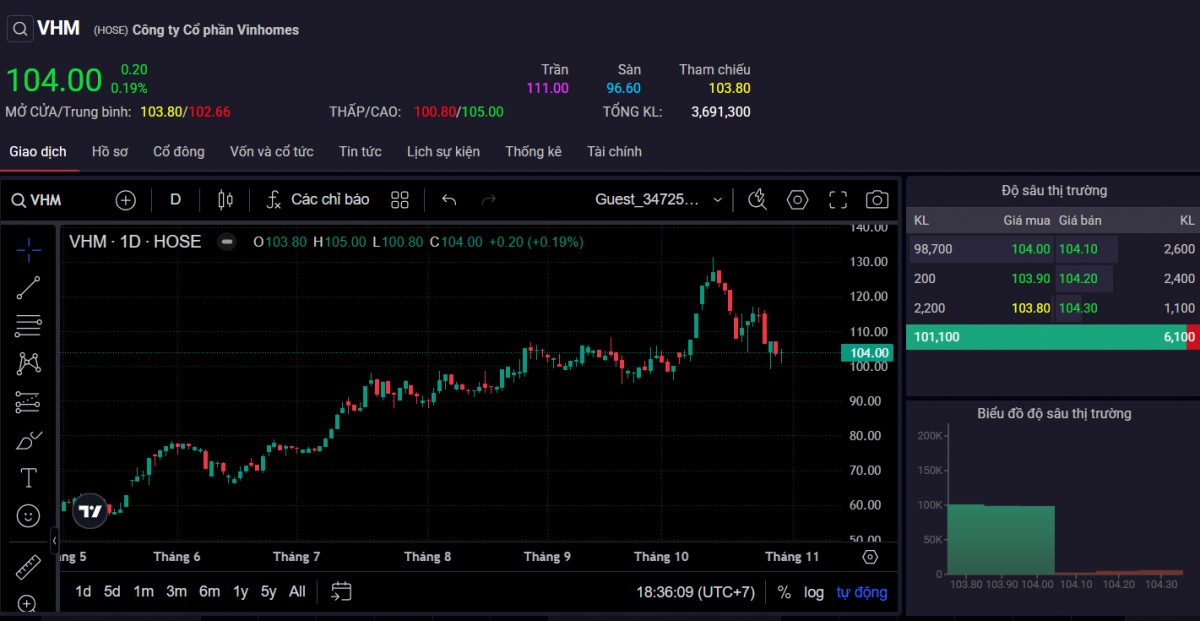Switch to the Hồ sơ tab
The image size is (1200, 621).
(110, 152)
